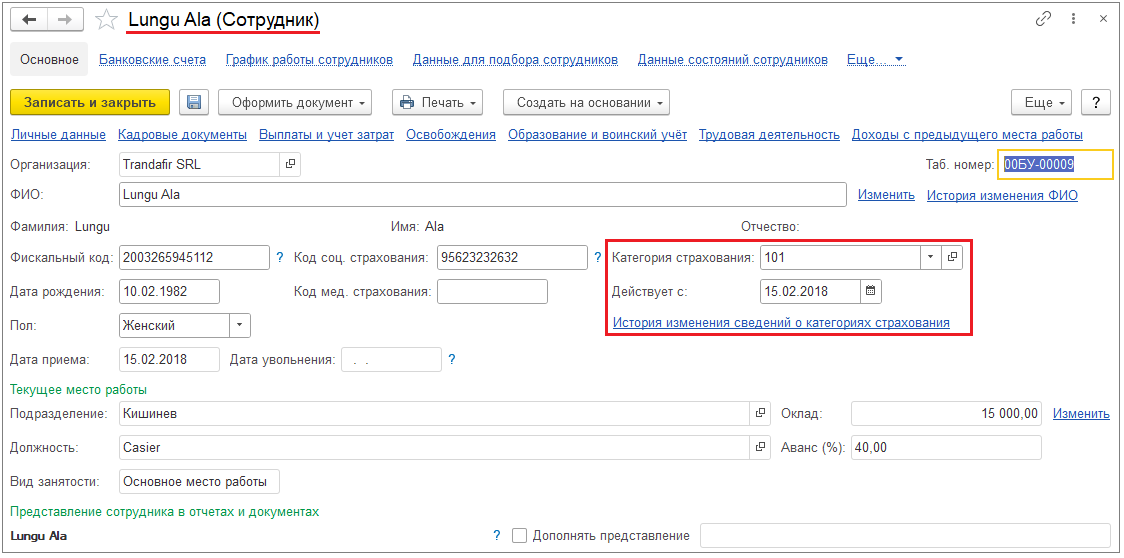Add employee card to favorites star
This screenshot has width=1124, height=558.
105,20
